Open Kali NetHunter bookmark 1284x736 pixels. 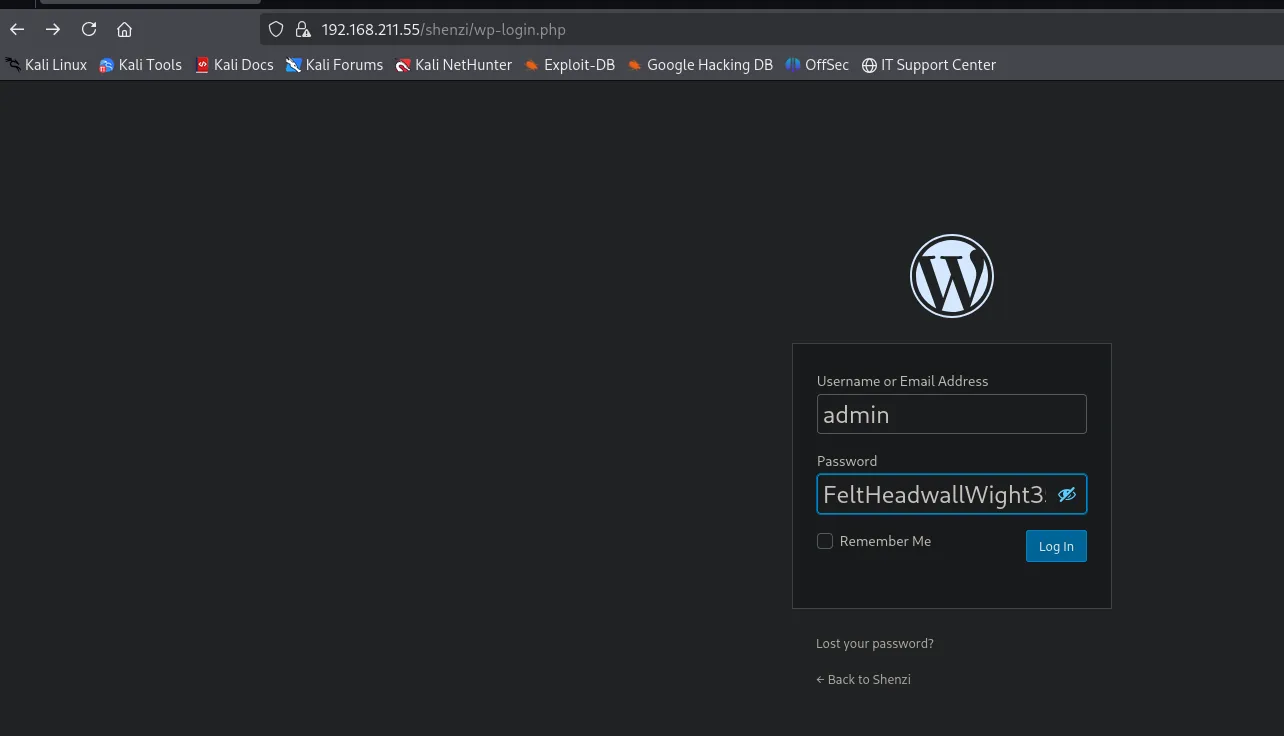tap(454, 65)
